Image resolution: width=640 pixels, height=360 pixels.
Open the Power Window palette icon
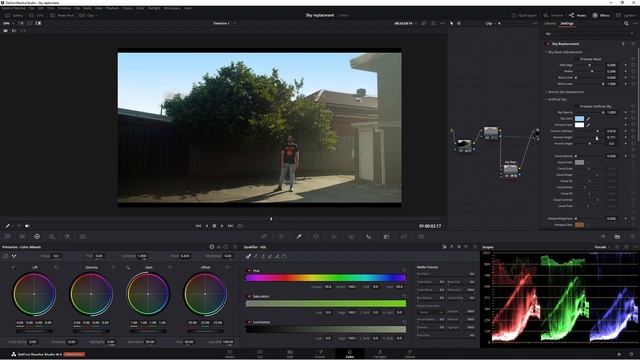(316, 236)
